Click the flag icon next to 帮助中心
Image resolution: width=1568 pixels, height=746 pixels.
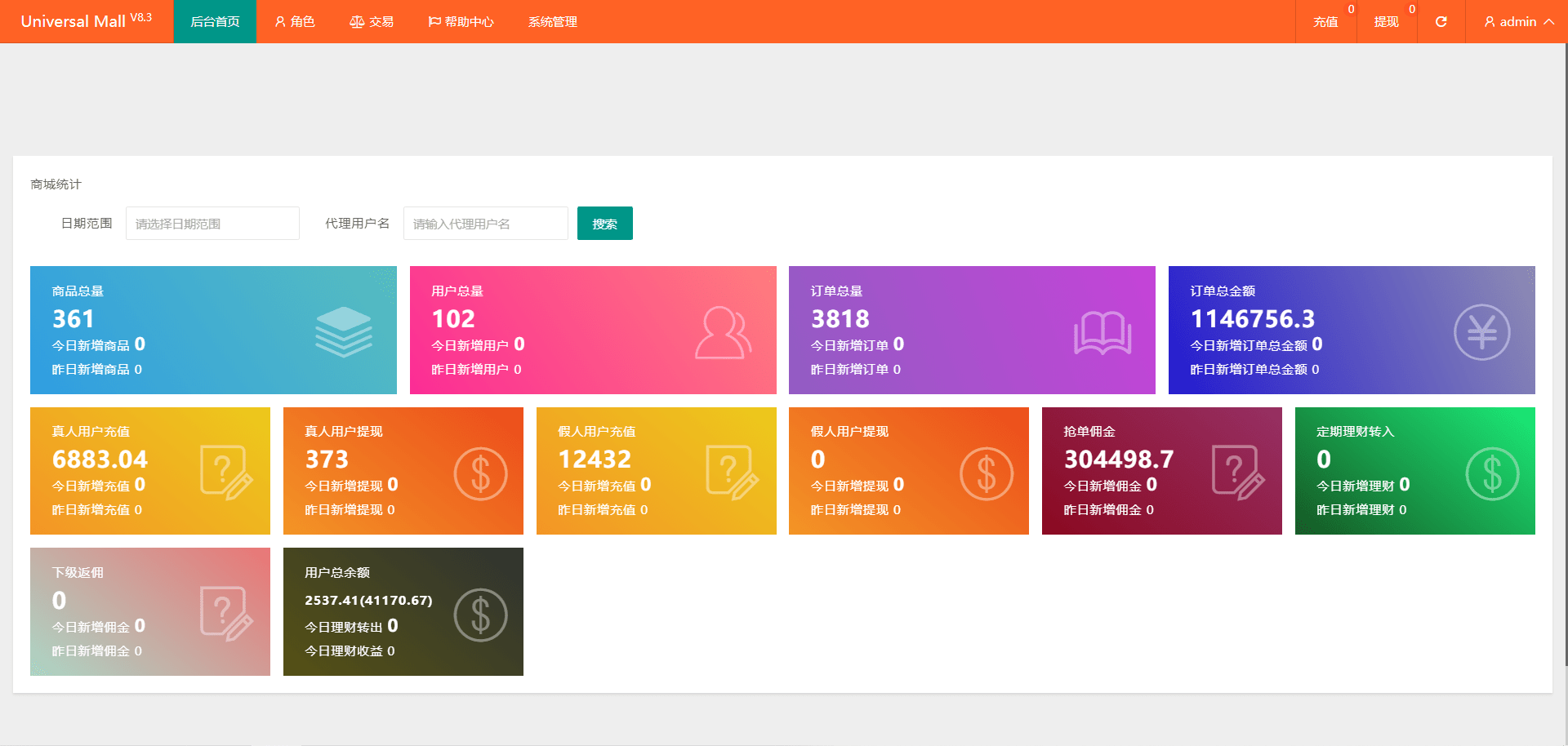point(434,22)
